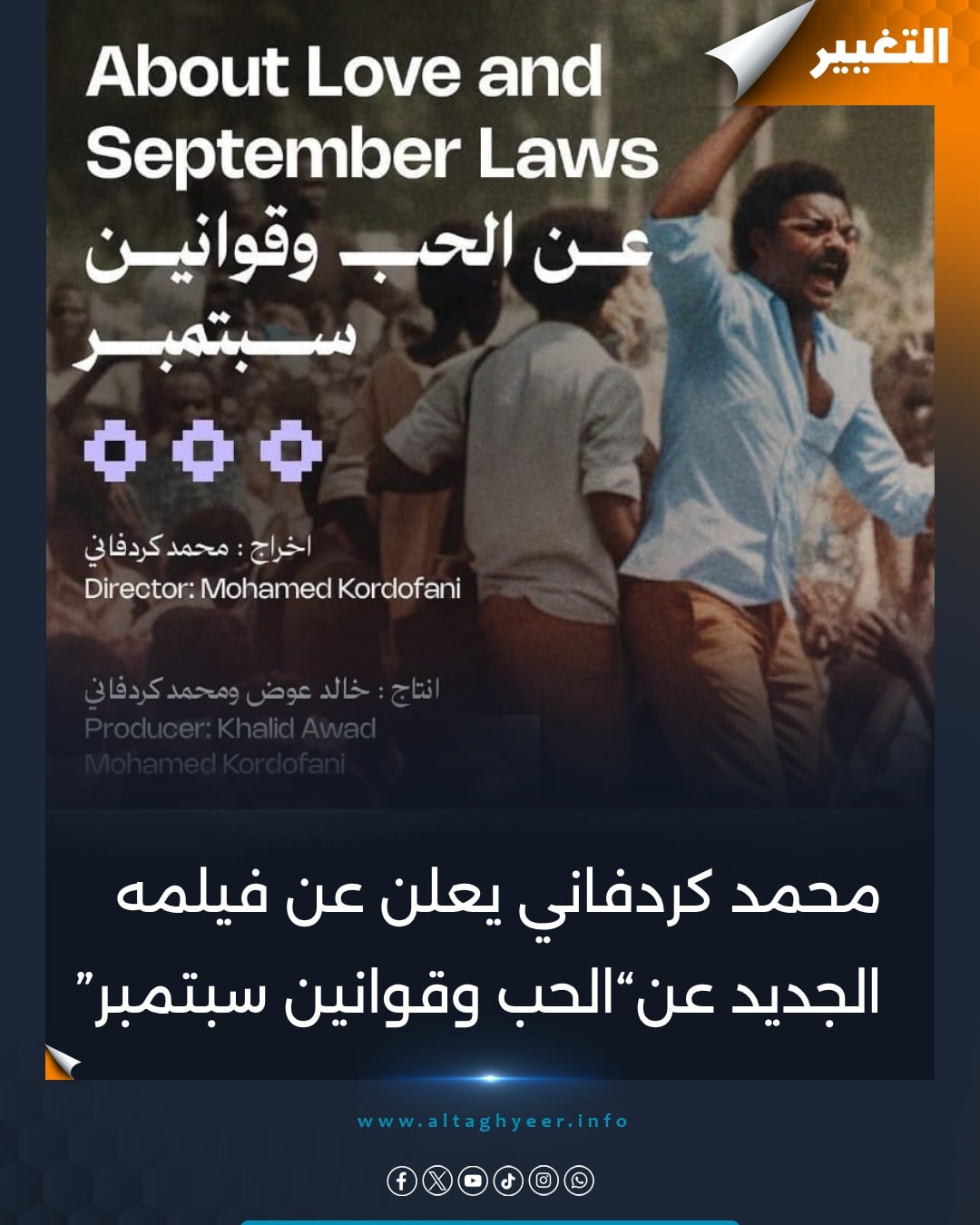The width and height of the screenshot is (980, 1225).
Task: Click the 'About Love and September Laws' title
Action: (x=372, y=113)
